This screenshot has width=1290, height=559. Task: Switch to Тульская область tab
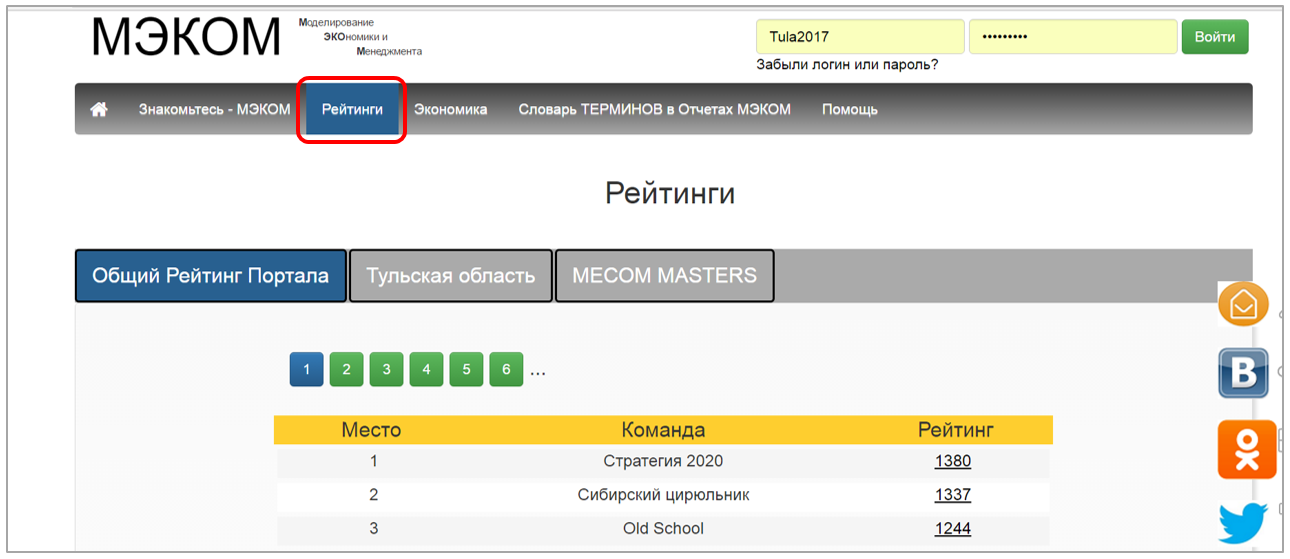pyautogui.click(x=450, y=276)
